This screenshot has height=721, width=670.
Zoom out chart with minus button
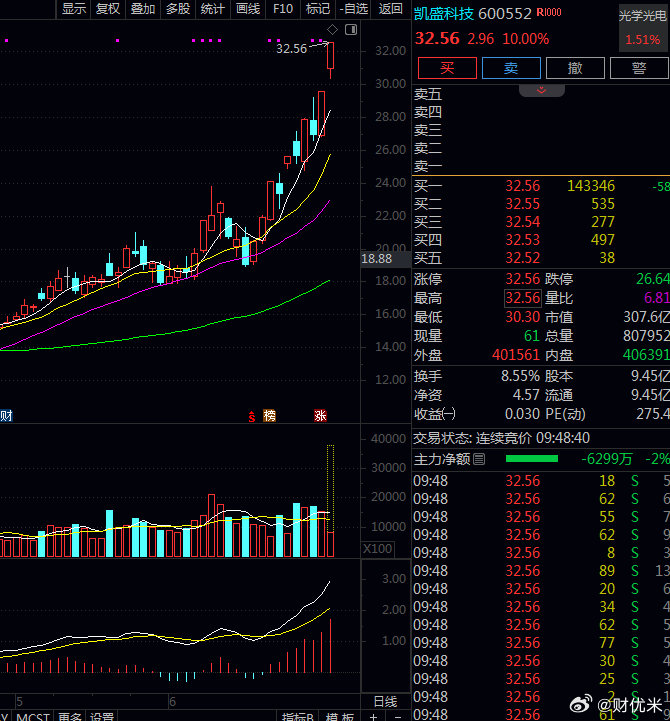398,716
